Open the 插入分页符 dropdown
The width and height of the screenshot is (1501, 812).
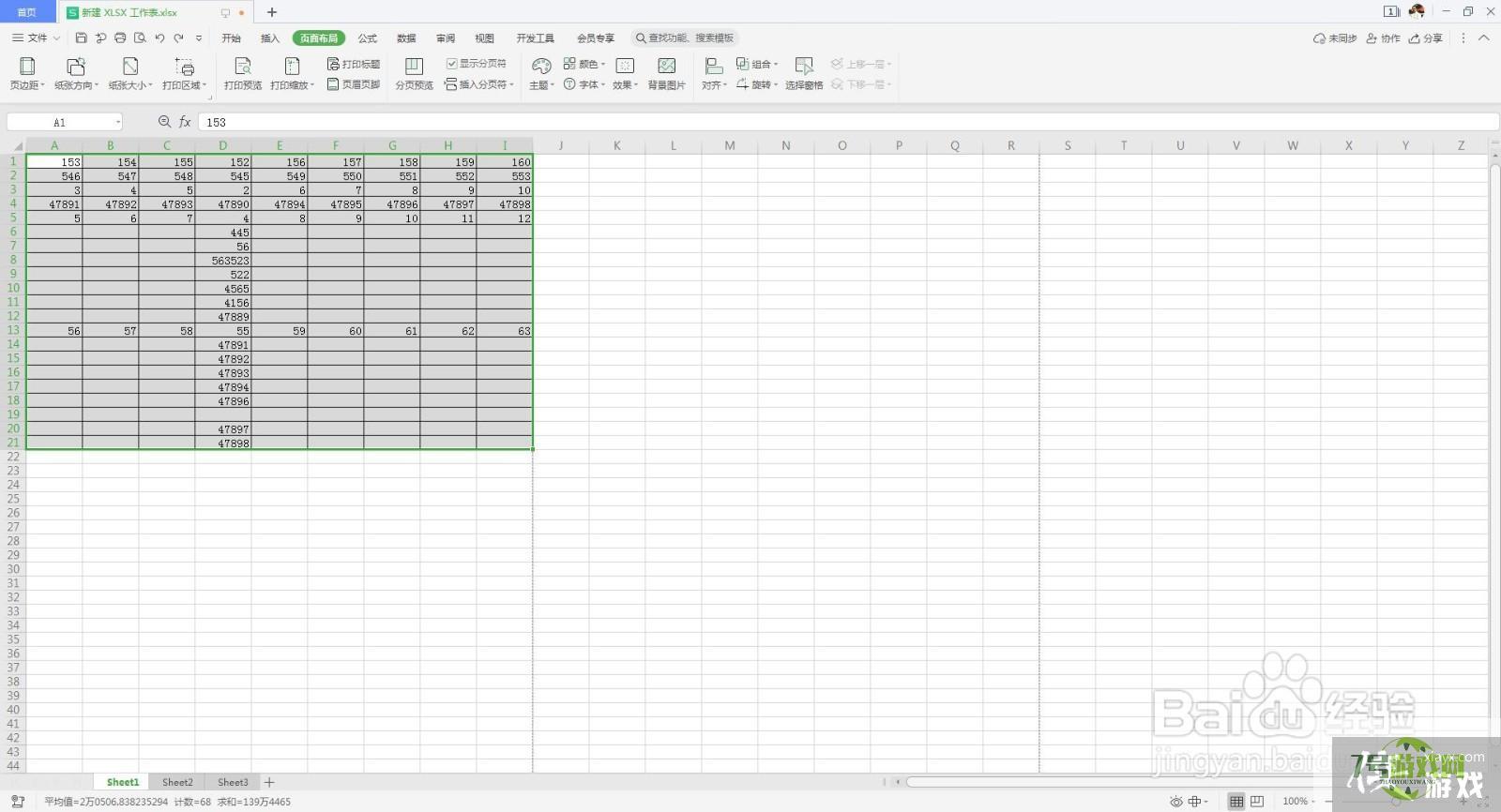click(x=479, y=84)
